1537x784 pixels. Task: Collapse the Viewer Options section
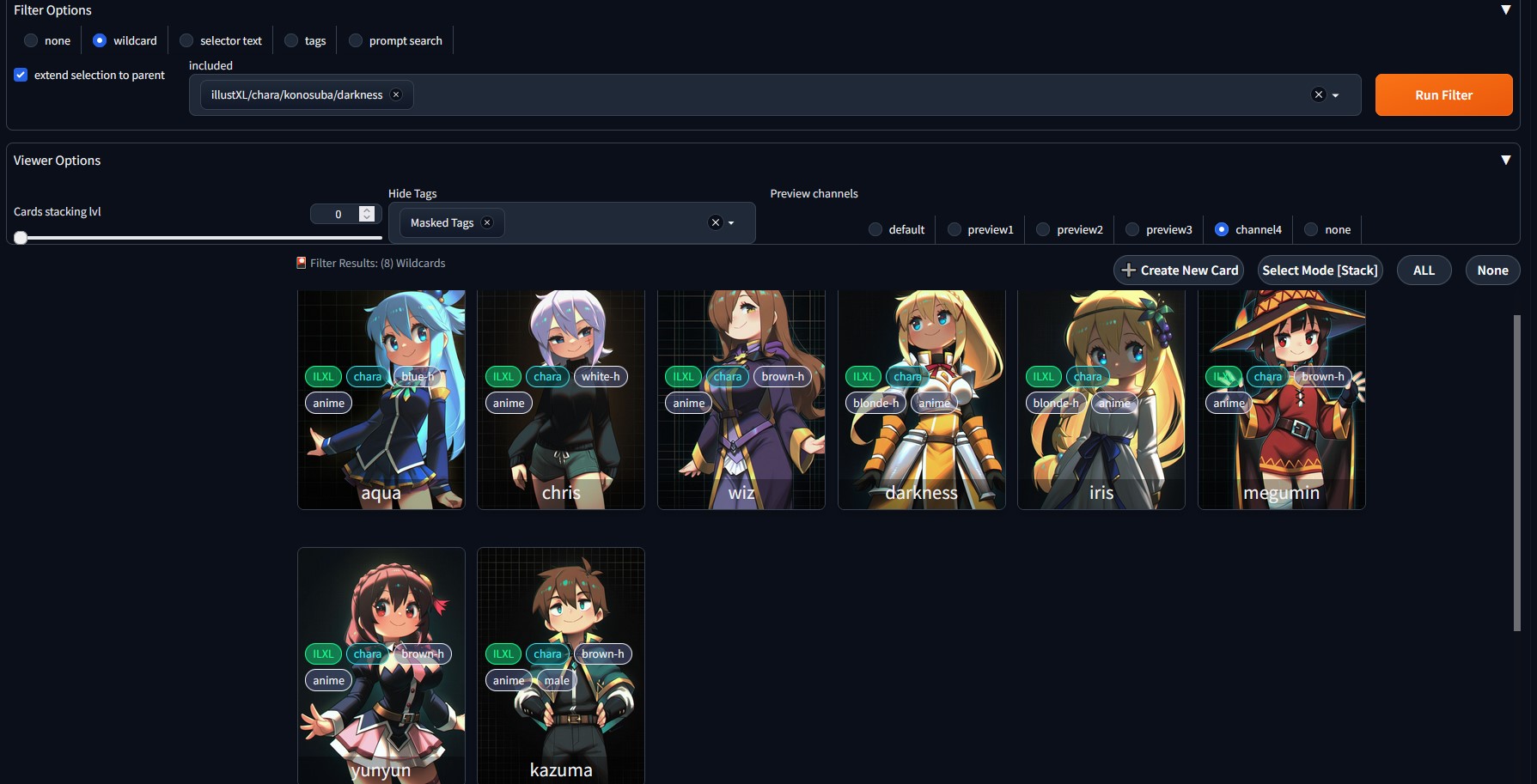[x=1505, y=161]
